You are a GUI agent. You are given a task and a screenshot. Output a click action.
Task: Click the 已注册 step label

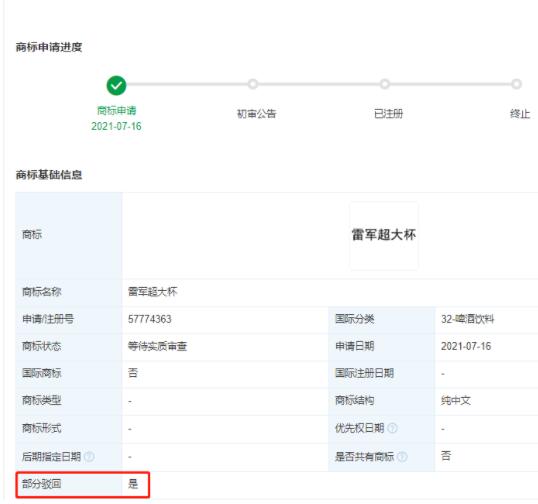[x=388, y=114]
